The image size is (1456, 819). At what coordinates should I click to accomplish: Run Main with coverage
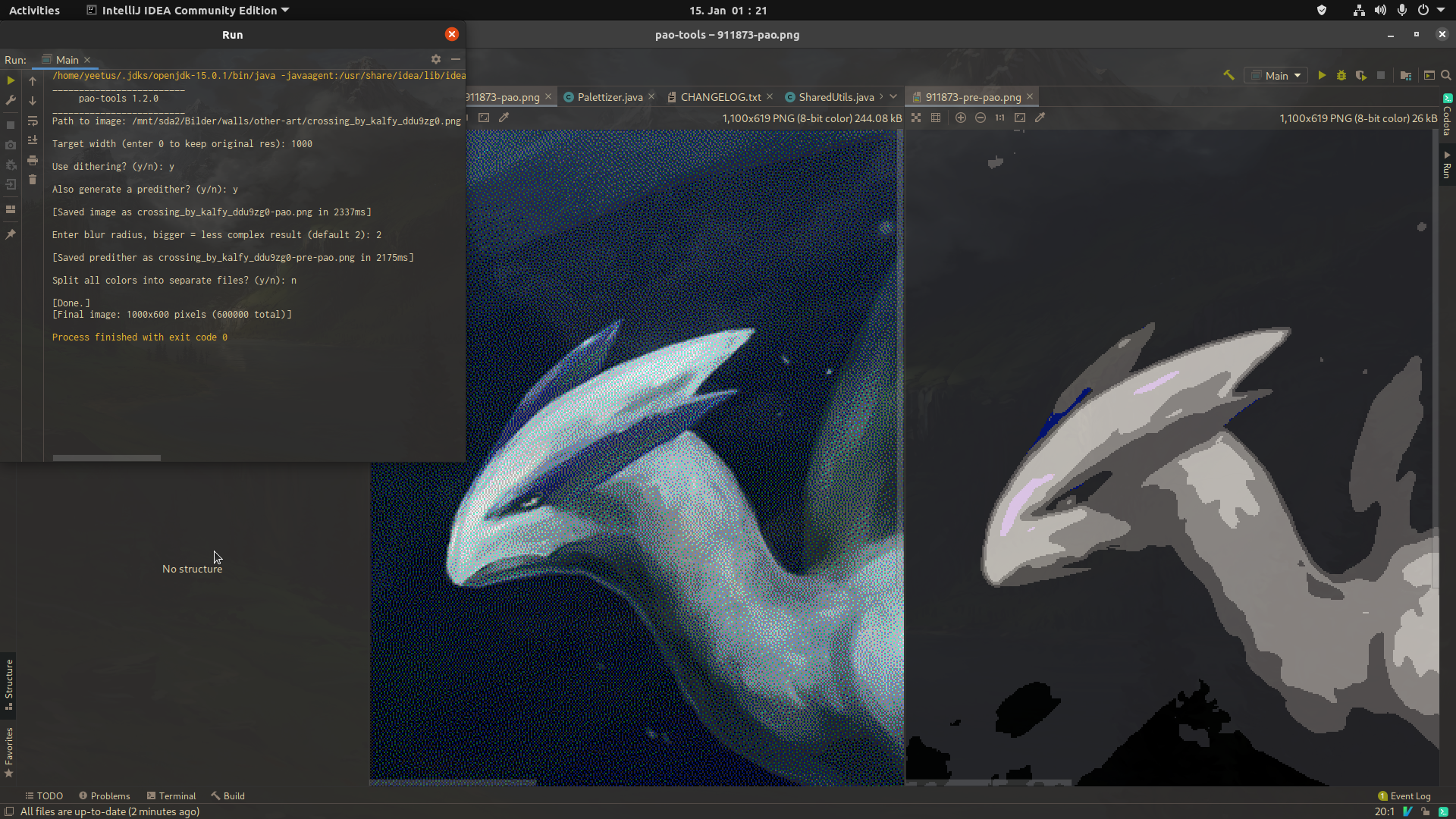pyautogui.click(x=1361, y=75)
